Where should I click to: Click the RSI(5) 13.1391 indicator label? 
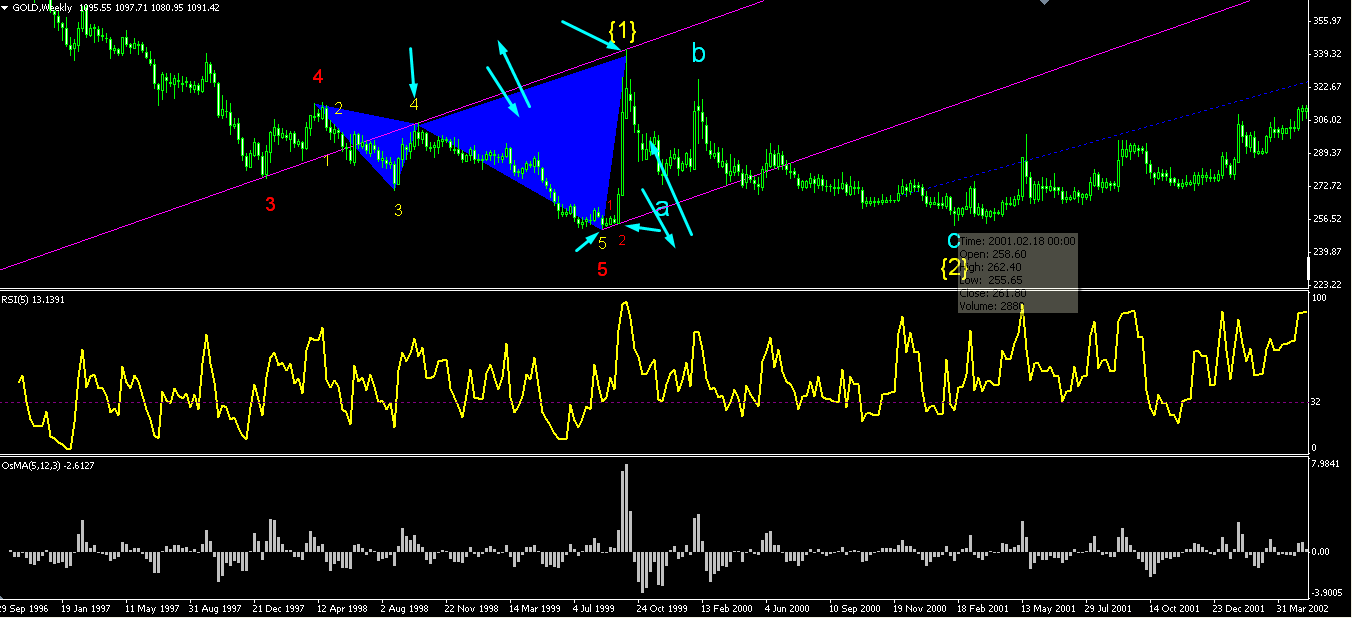(x=33, y=299)
